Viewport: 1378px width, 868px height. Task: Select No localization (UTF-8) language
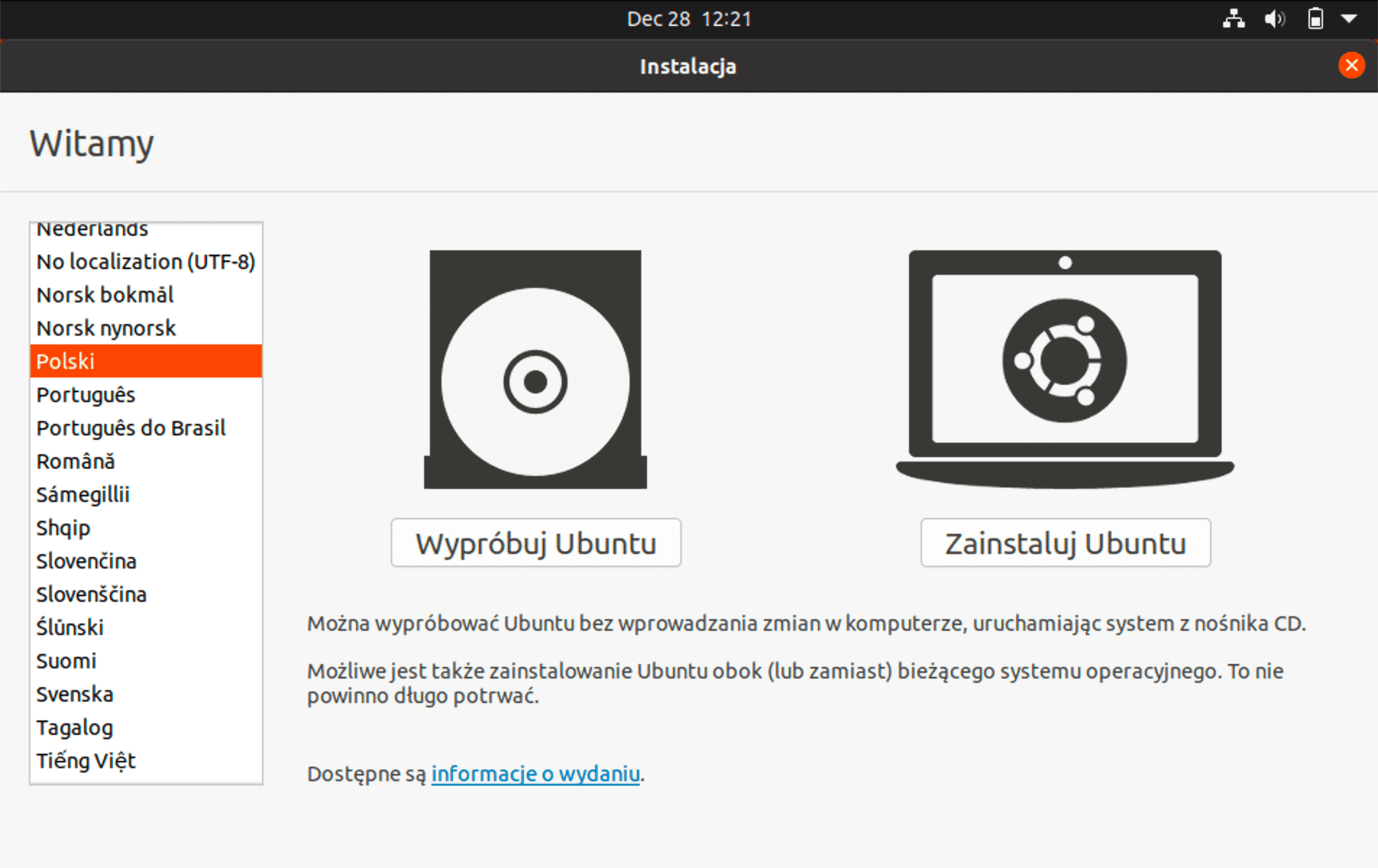tap(146, 261)
